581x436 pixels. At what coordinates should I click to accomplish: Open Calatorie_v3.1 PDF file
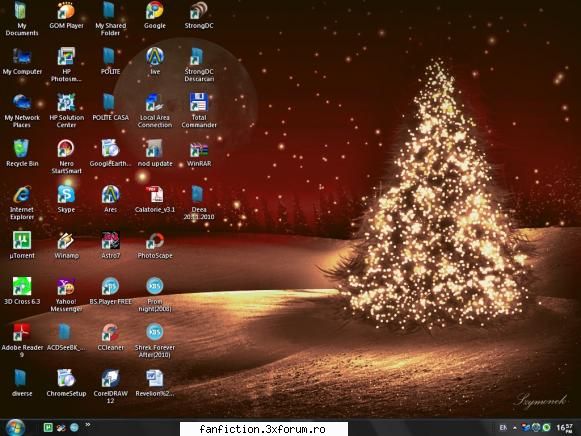(155, 194)
